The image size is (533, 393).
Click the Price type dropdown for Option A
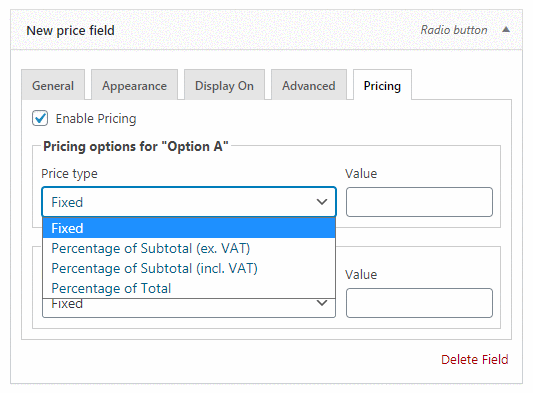point(189,202)
